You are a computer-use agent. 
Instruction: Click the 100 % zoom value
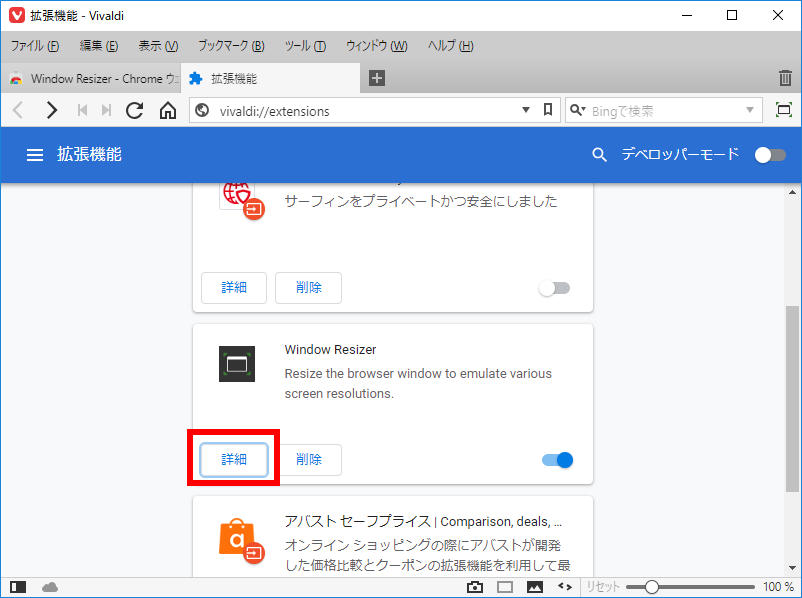[778, 587]
